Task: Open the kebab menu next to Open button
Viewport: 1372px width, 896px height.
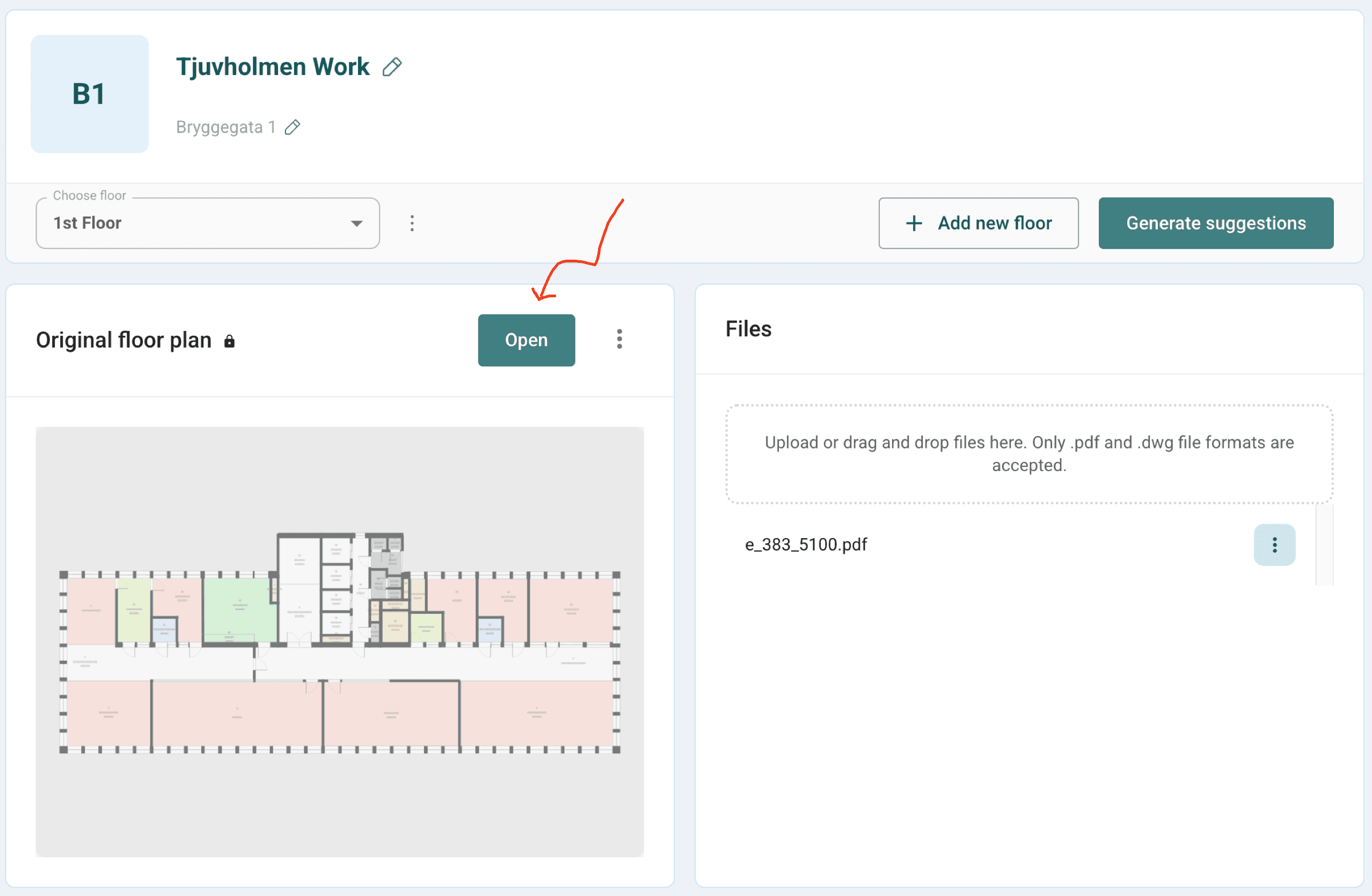Action: pyautogui.click(x=619, y=340)
